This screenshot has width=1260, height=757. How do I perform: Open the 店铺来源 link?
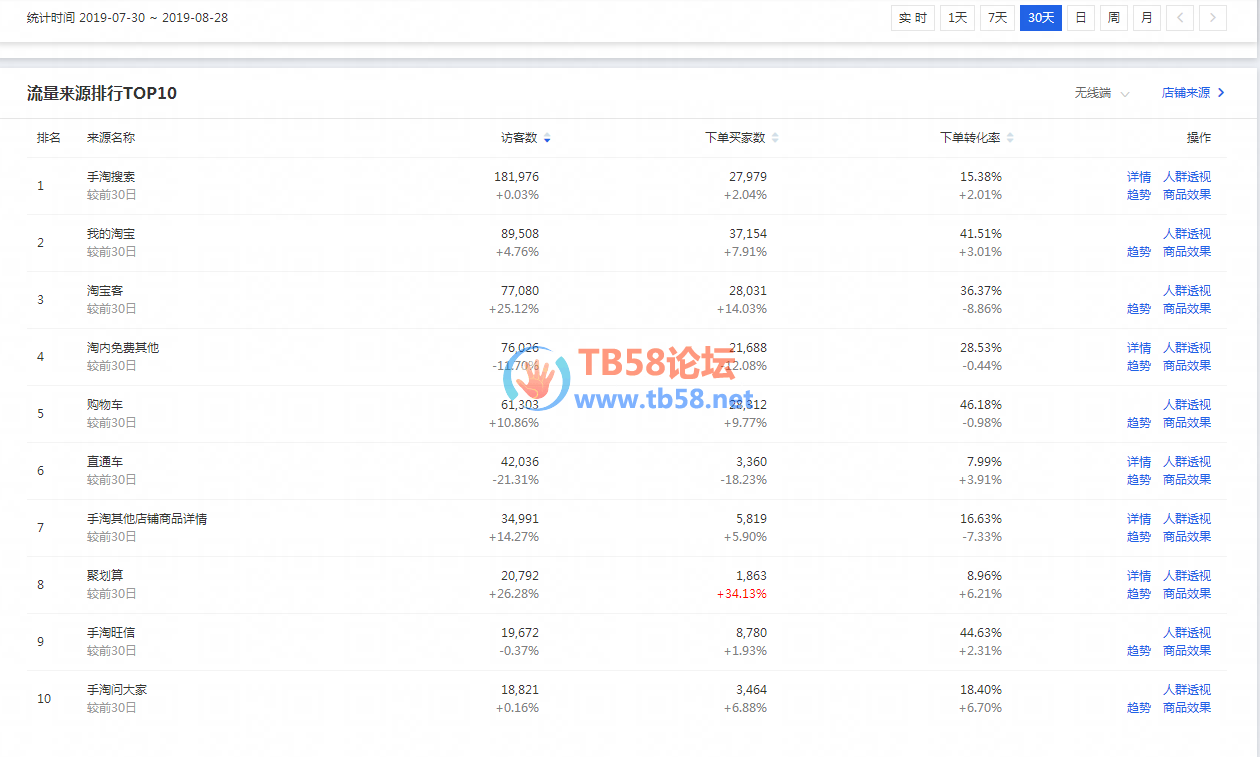coord(1193,93)
